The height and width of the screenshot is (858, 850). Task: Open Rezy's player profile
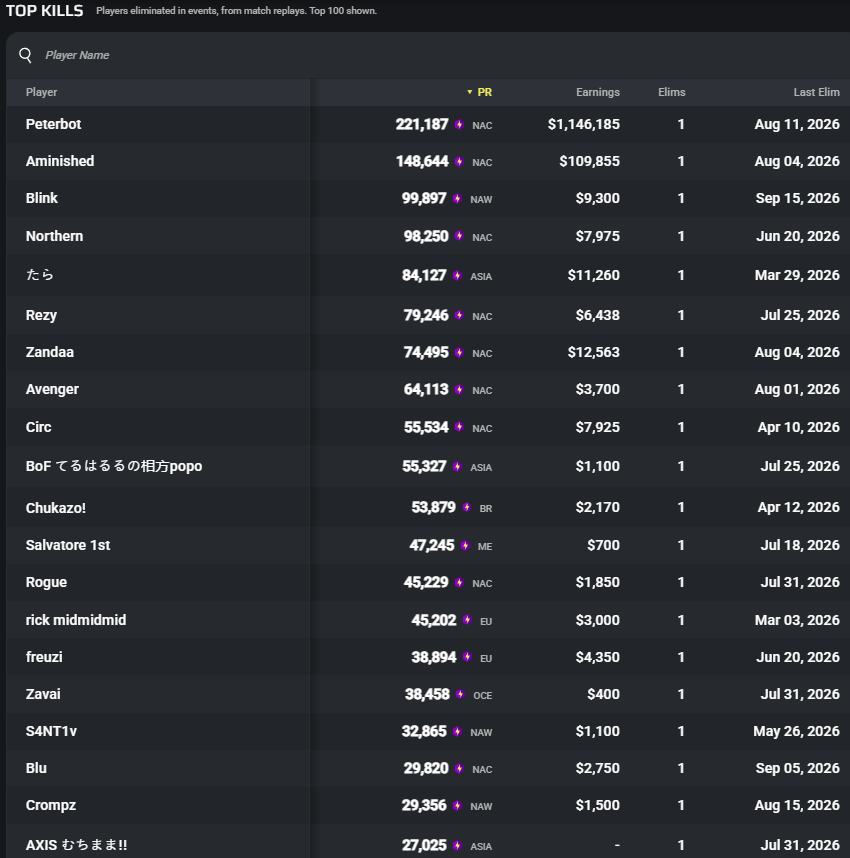[x=42, y=315]
